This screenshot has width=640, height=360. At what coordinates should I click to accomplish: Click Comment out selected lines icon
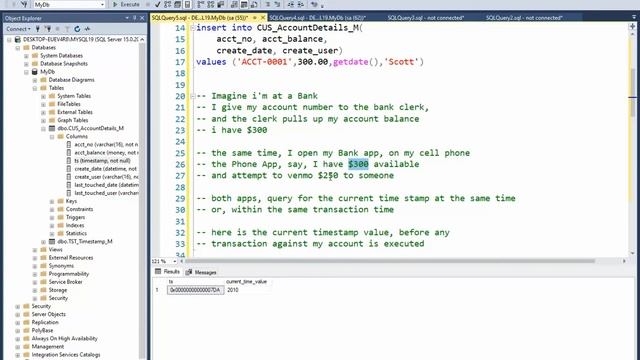(268, 4)
